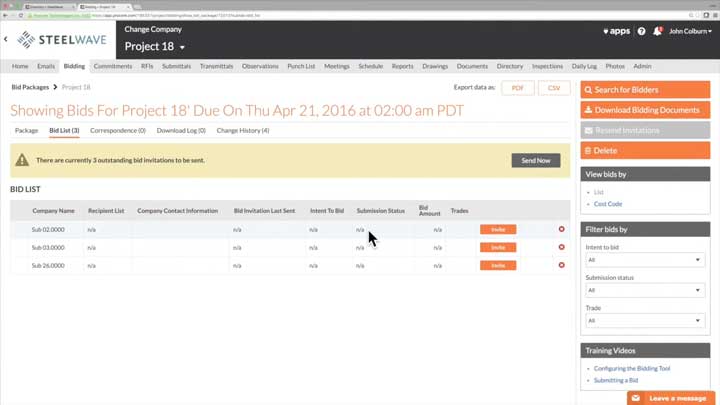Open the John Colburn user menu

(690, 31)
